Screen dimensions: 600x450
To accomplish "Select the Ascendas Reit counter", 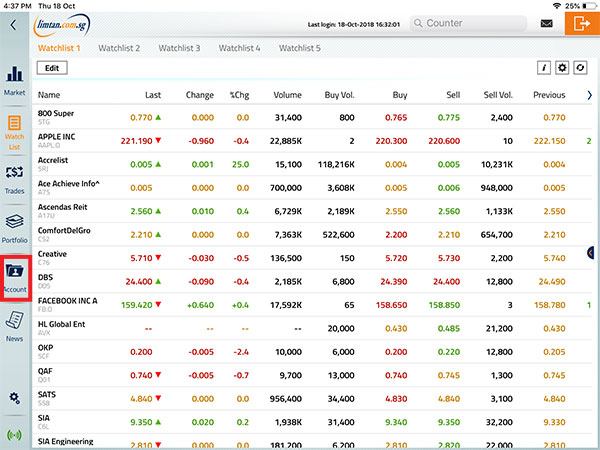I will 62,207.
